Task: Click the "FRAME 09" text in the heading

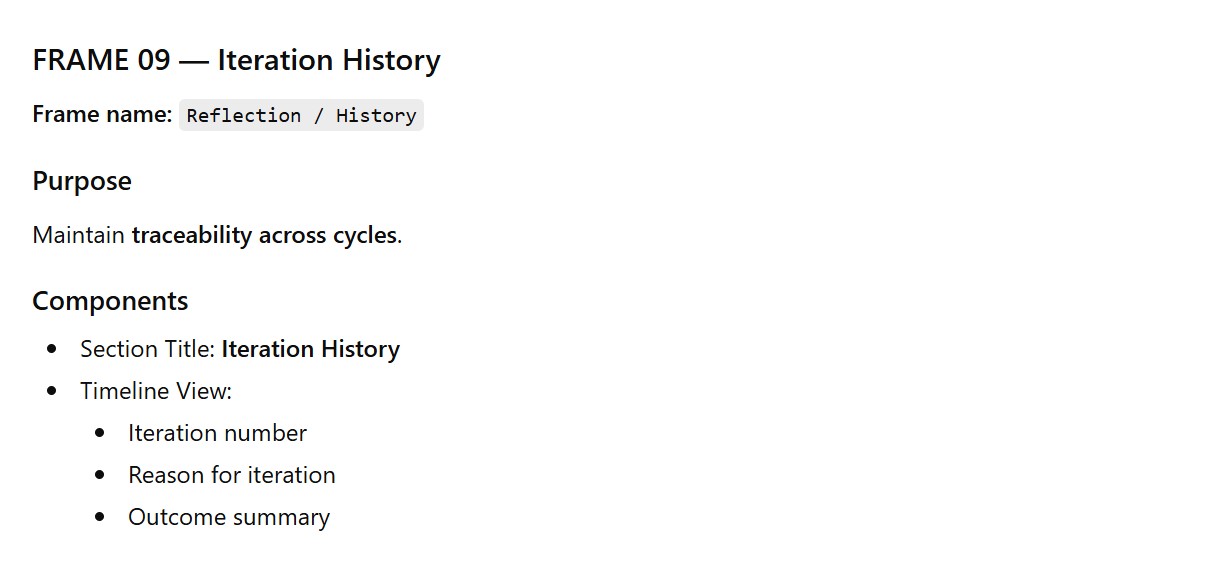Action: pos(101,61)
